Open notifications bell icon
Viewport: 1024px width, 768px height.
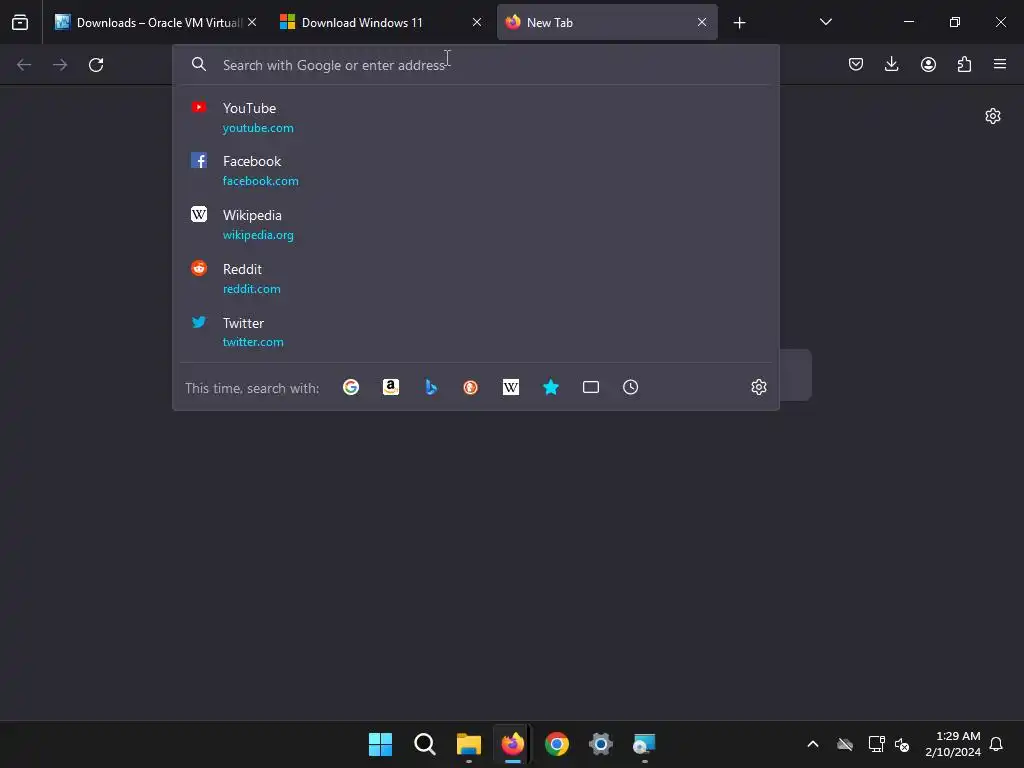996,744
